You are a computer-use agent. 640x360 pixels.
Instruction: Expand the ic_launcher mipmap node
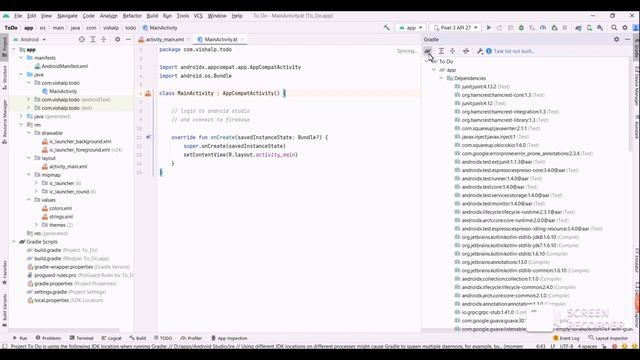pyautogui.click(x=36, y=183)
